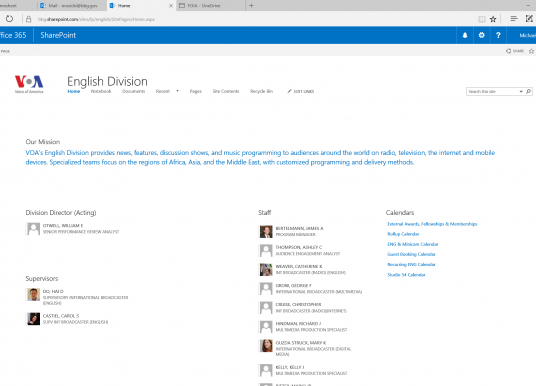
Task: Open Notebook in site navigation
Action: click(x=101, y=91)
